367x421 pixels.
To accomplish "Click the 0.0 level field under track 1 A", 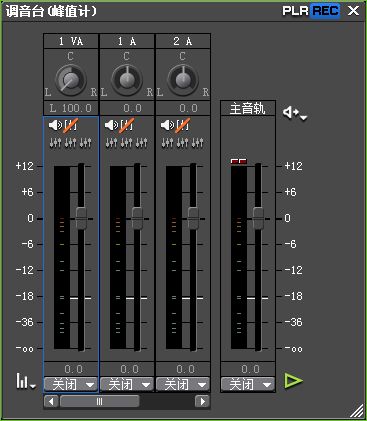I will coord(127,369).
